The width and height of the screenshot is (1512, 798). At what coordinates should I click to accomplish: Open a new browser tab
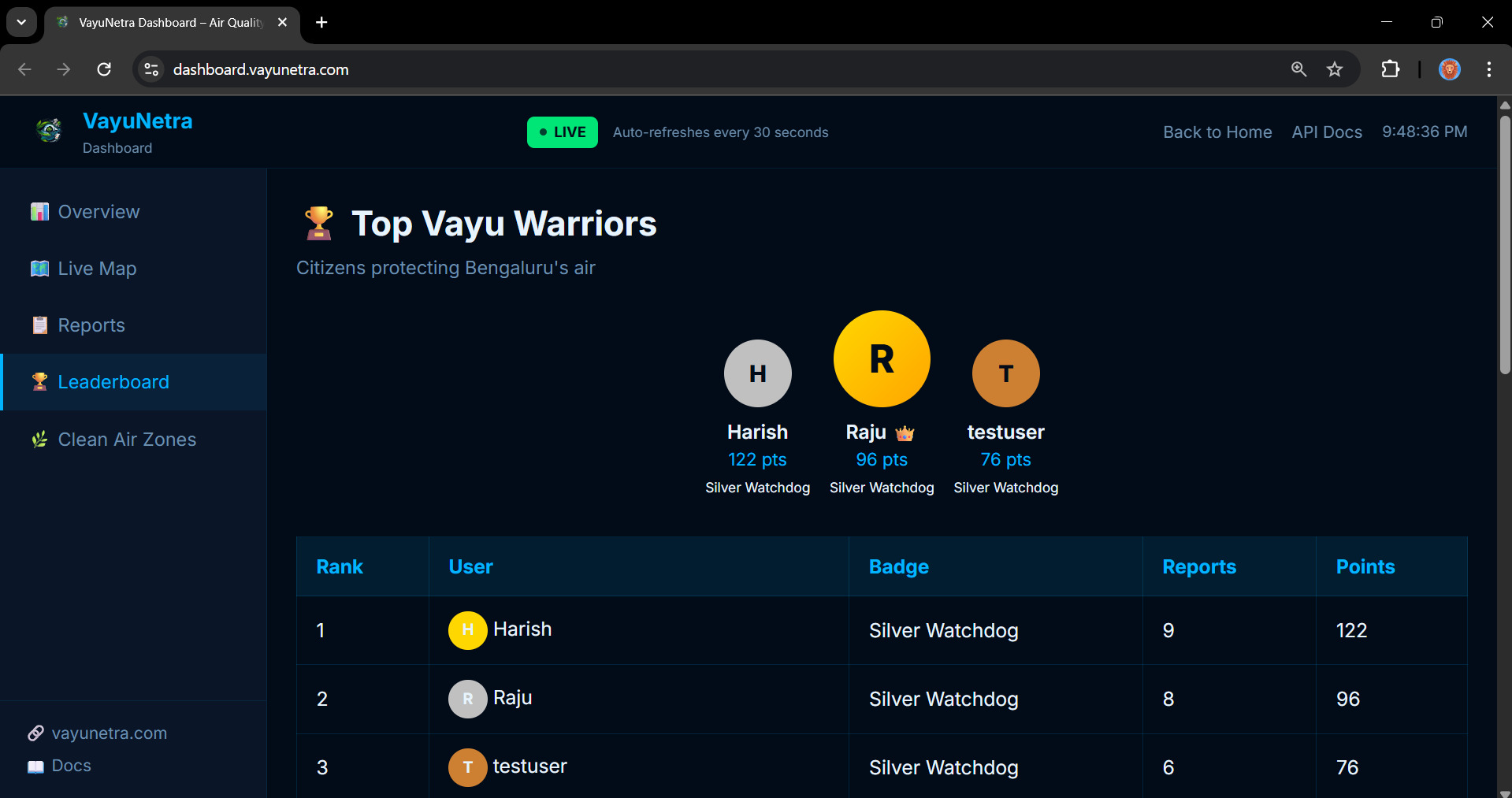tap(321, 23)
